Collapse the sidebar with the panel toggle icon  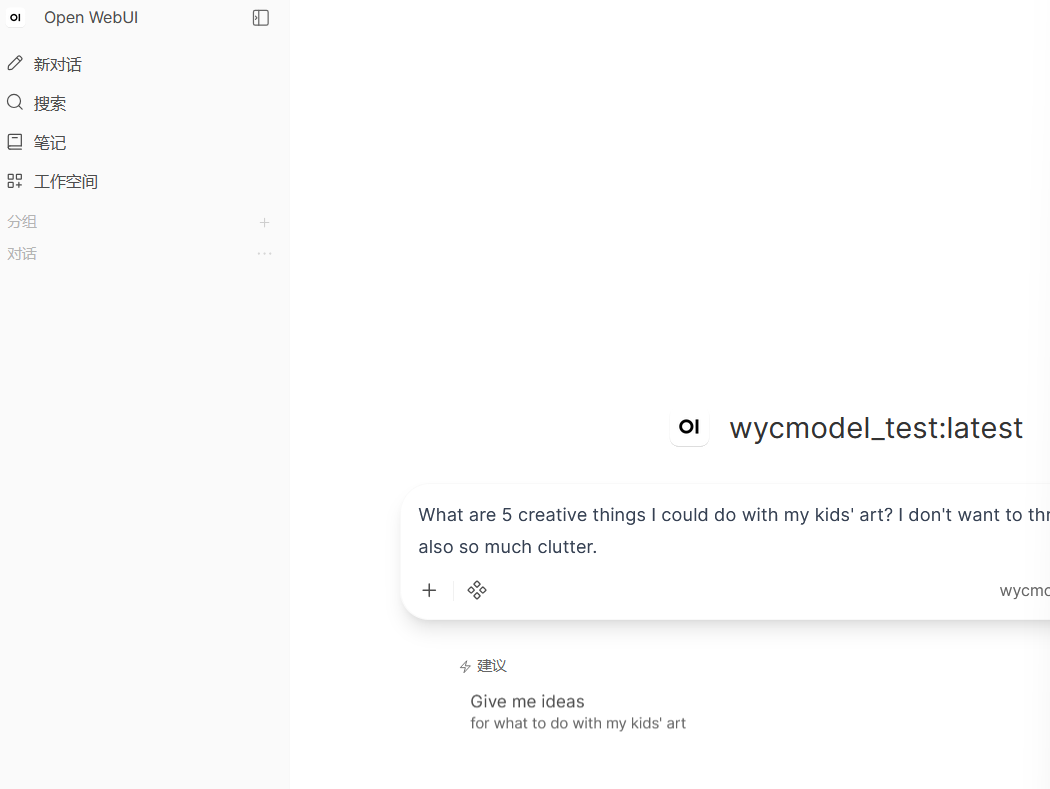pos(260,18)
